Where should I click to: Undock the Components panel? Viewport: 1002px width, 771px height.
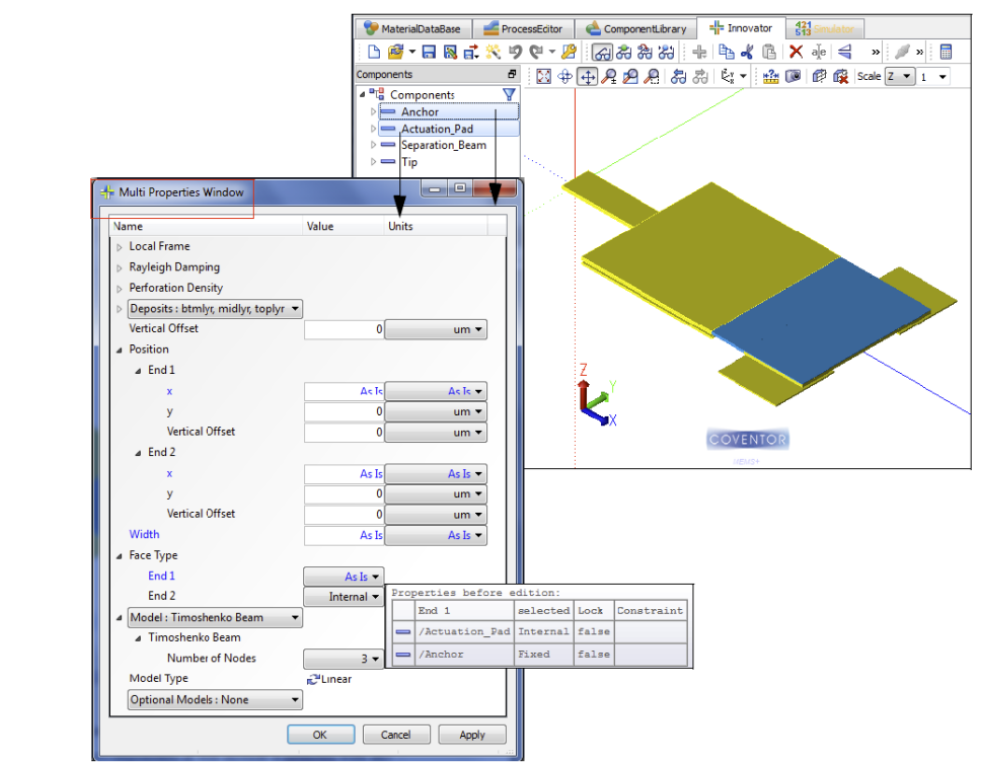(x=512, y=74)
